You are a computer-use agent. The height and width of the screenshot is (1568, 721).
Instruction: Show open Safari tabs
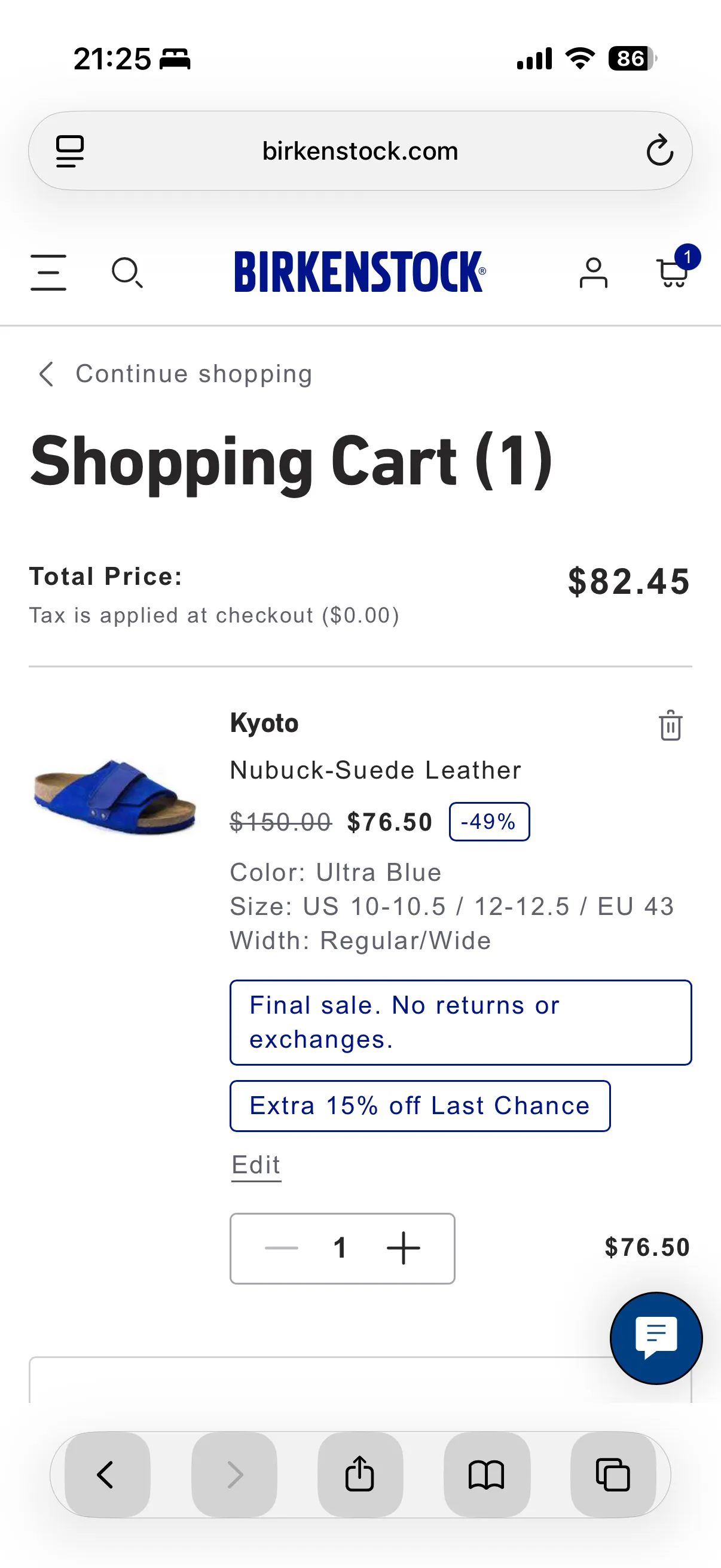(x=613, y=1474)
